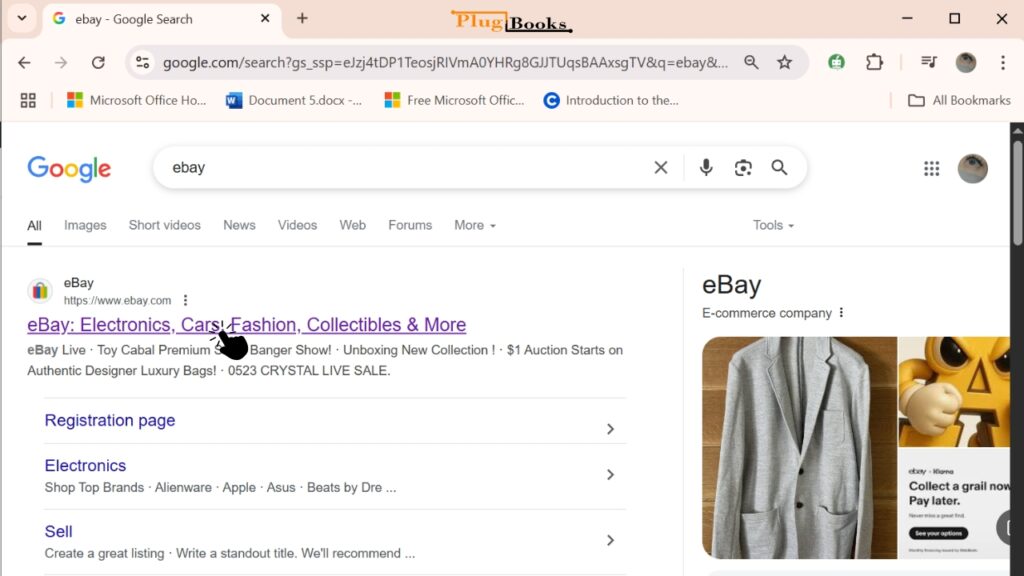This screenshot has height=576, width=1024.
Task: Open the Electronics sitelink
Action: click(85, 466)
